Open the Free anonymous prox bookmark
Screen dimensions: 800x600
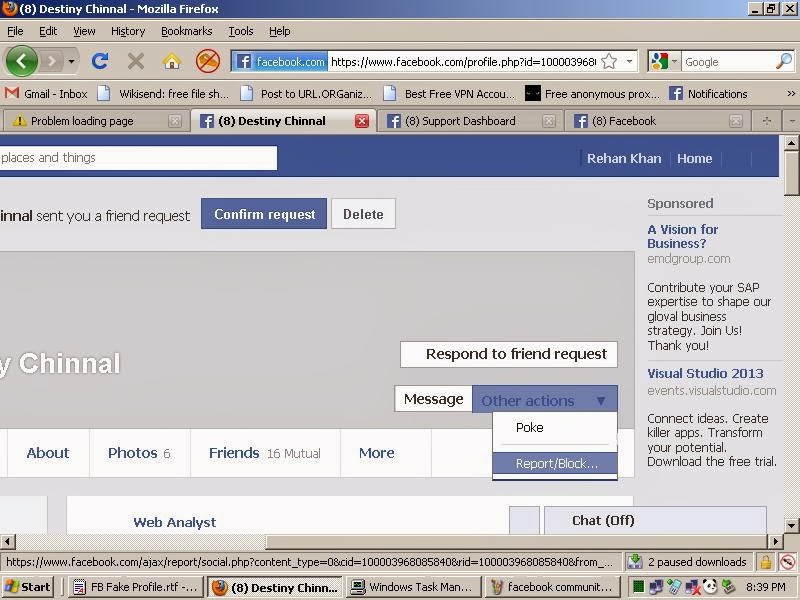[x=592, y=94]
